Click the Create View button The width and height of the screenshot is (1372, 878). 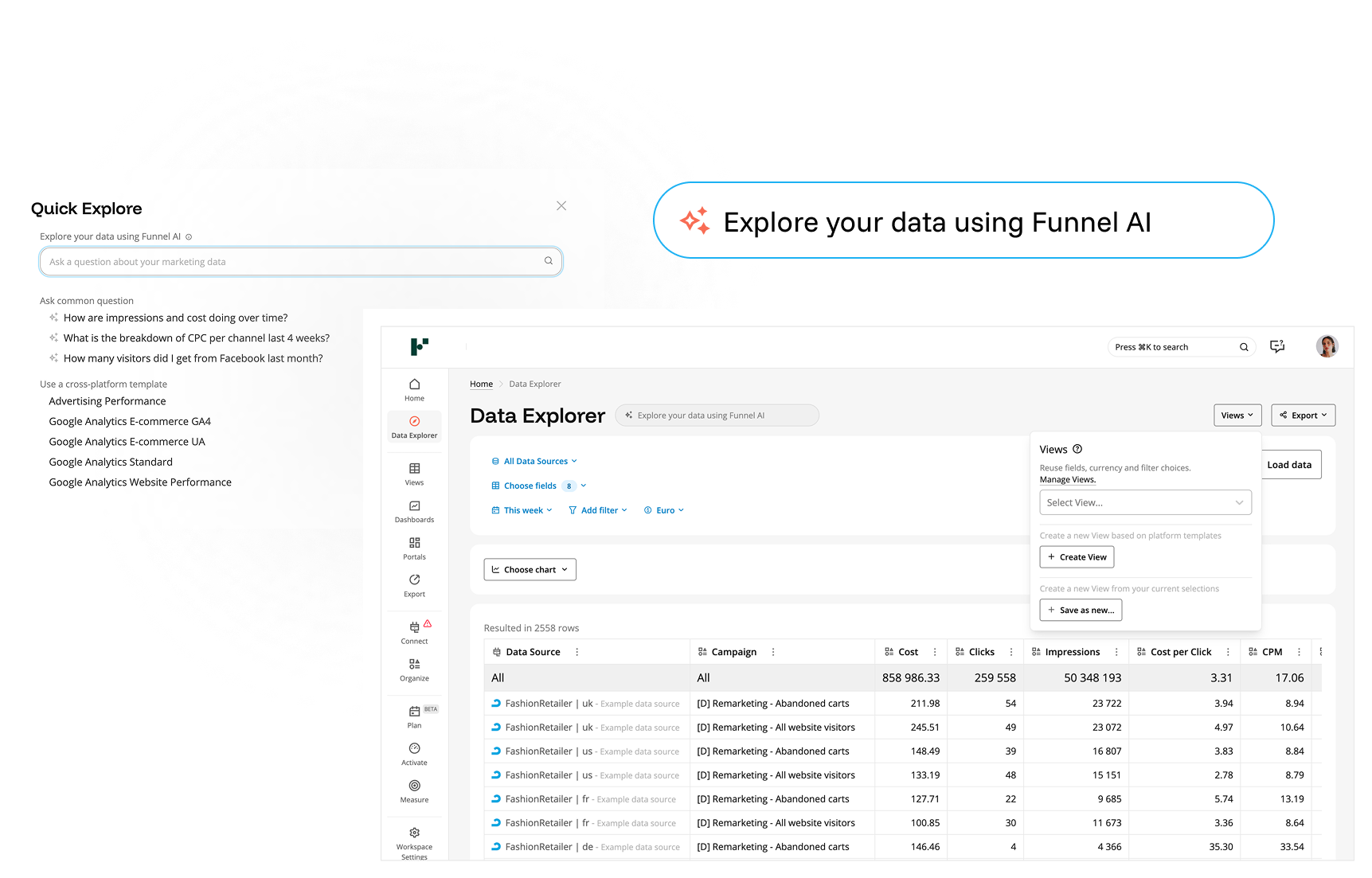click(1077, 557)
